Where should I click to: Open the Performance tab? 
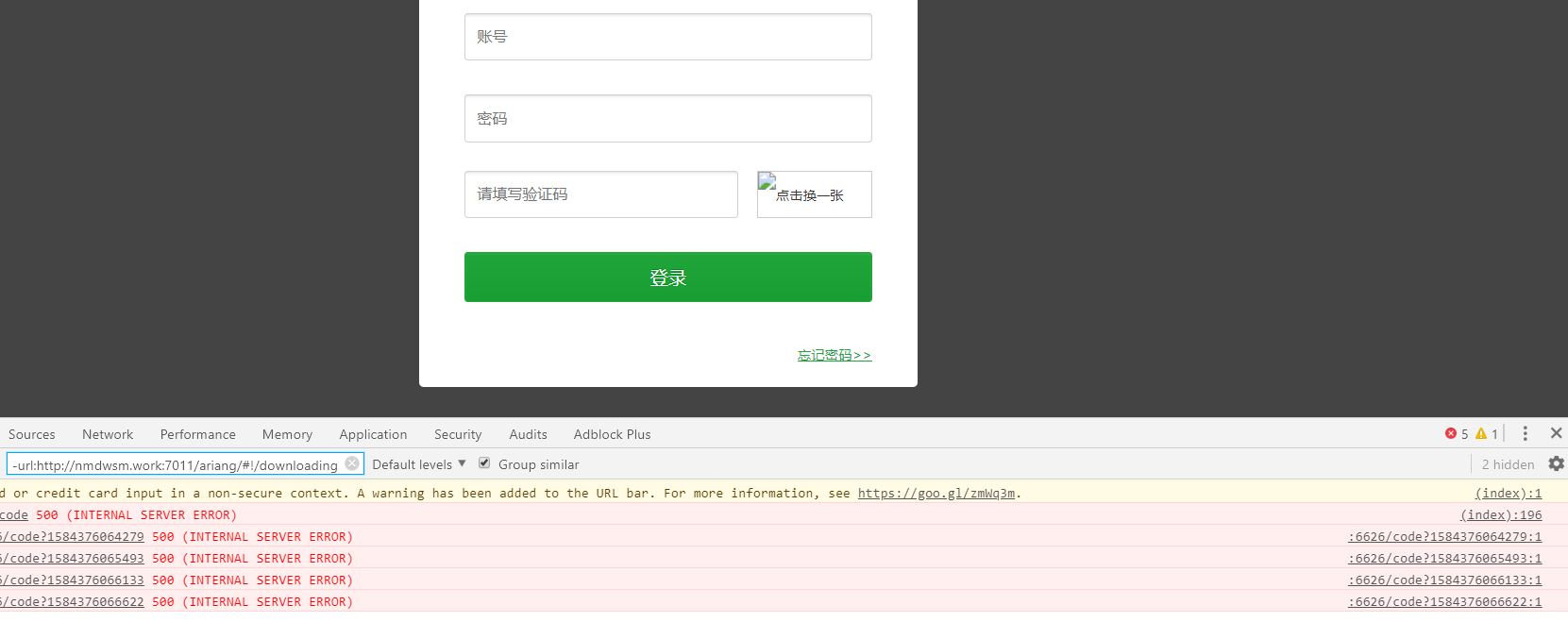tap(197, 434)
